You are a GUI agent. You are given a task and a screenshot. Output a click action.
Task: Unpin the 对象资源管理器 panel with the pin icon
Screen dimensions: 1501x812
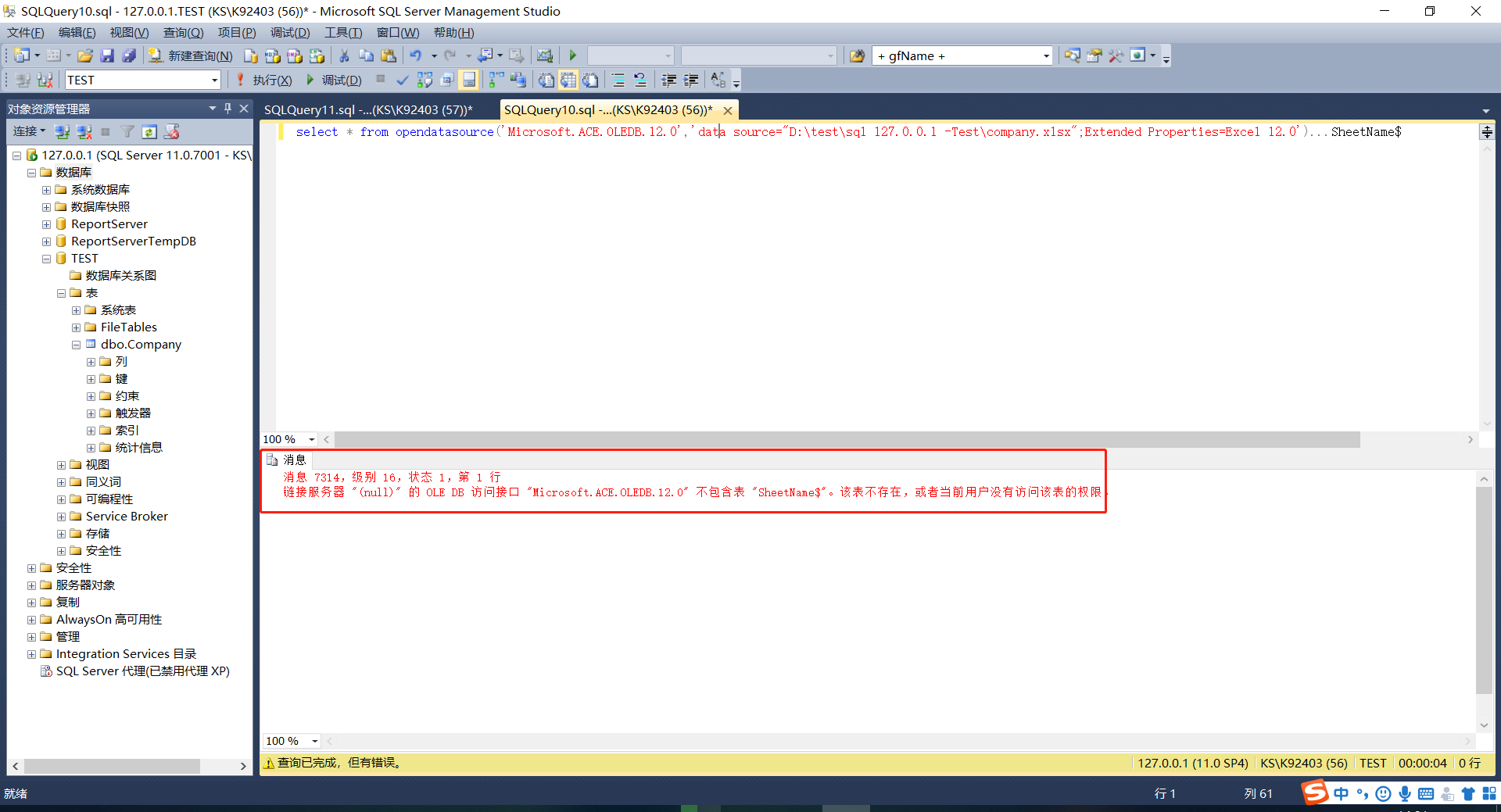[227, 109]
